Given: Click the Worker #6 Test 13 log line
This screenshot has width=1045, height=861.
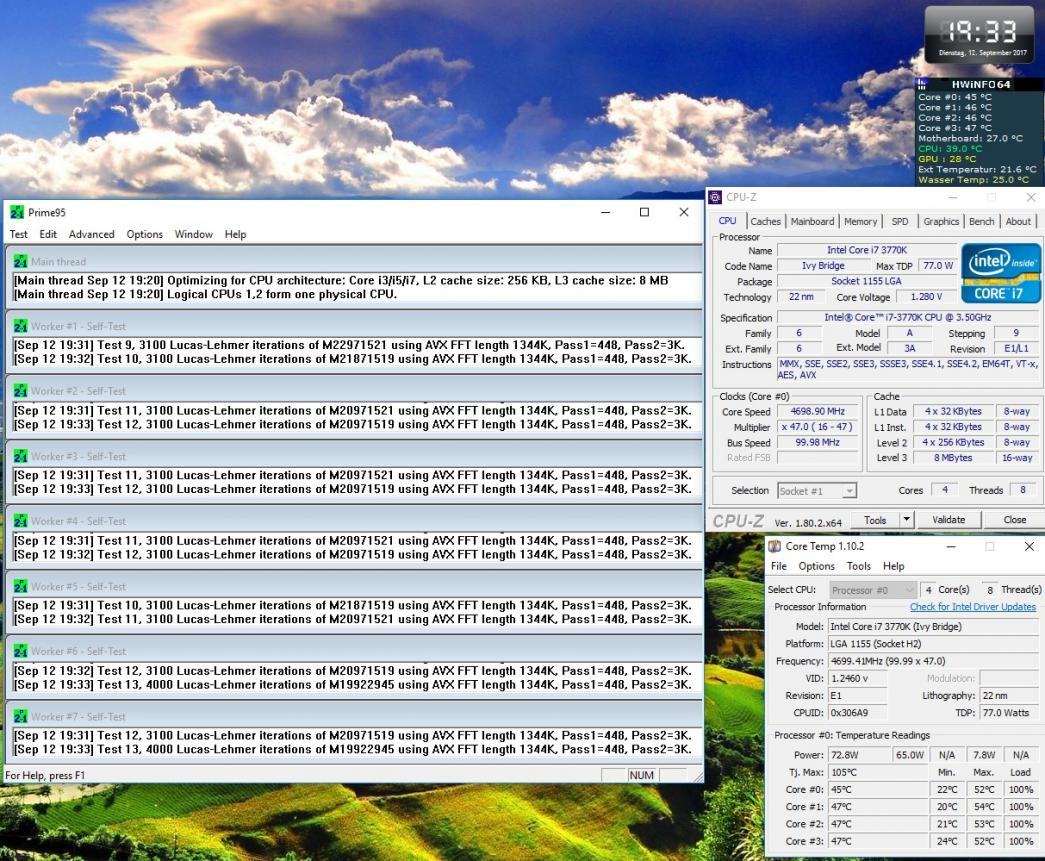Looking at the screenshot, I should tap(353, 684).
